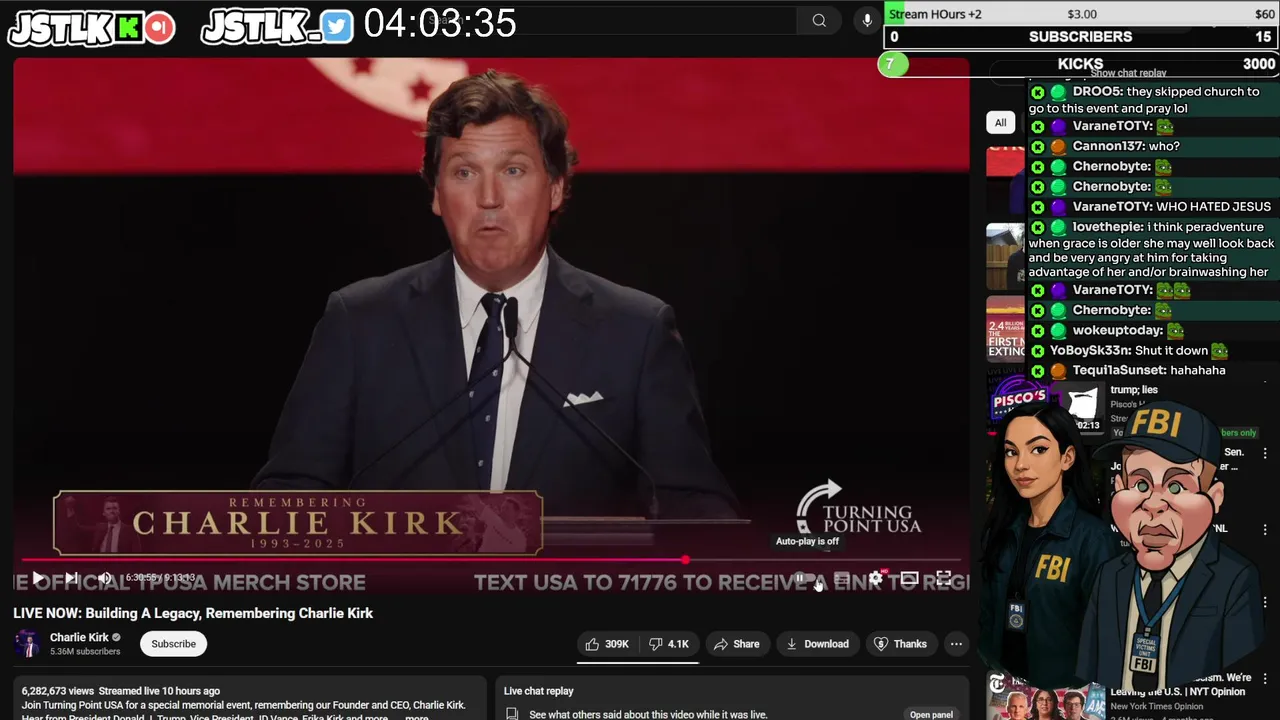Click the Streamed live 10 hours ago text
1280x720 pixels.
point(159,691)
